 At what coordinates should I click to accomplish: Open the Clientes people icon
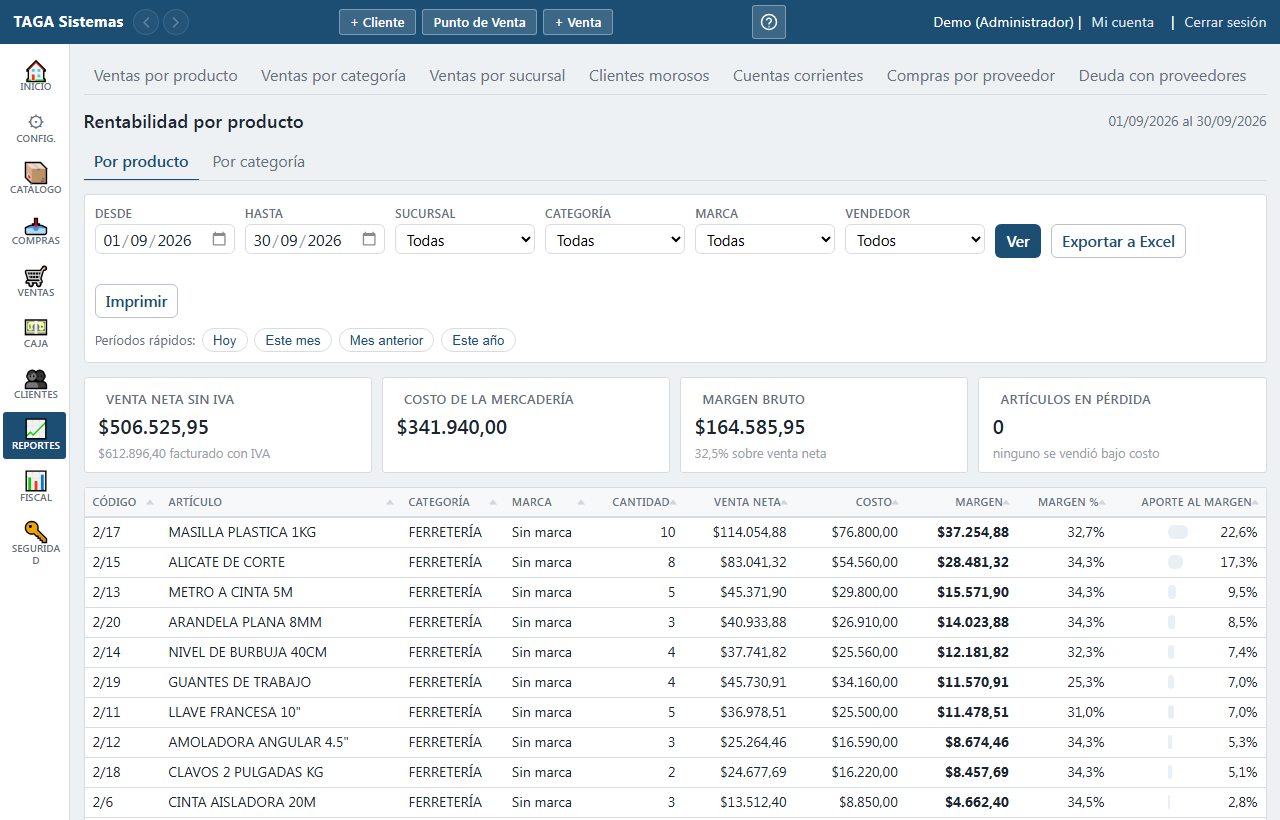[x=36, y=379]
